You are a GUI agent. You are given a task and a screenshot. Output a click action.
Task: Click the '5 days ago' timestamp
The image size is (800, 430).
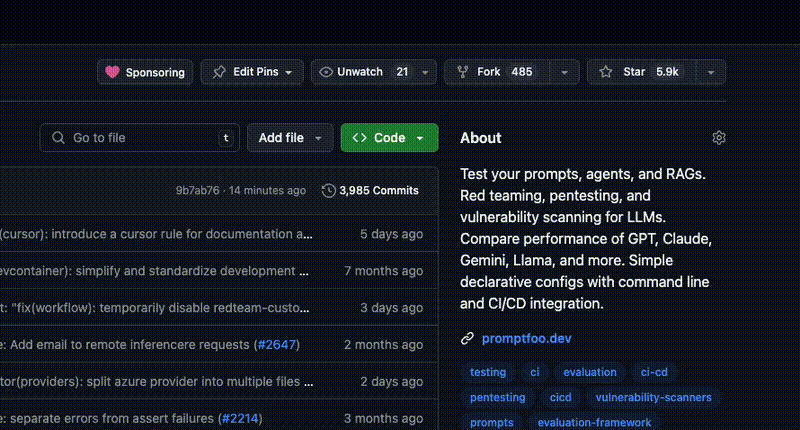(392, 234)
